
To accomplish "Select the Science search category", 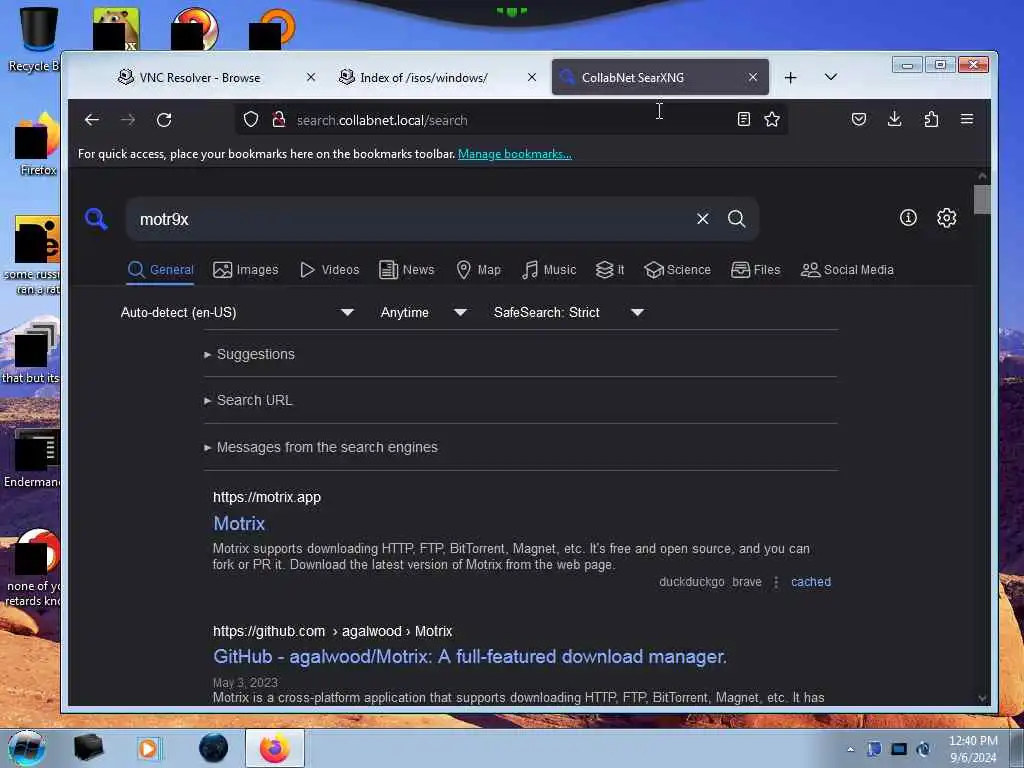I will [x=677, y=270].
